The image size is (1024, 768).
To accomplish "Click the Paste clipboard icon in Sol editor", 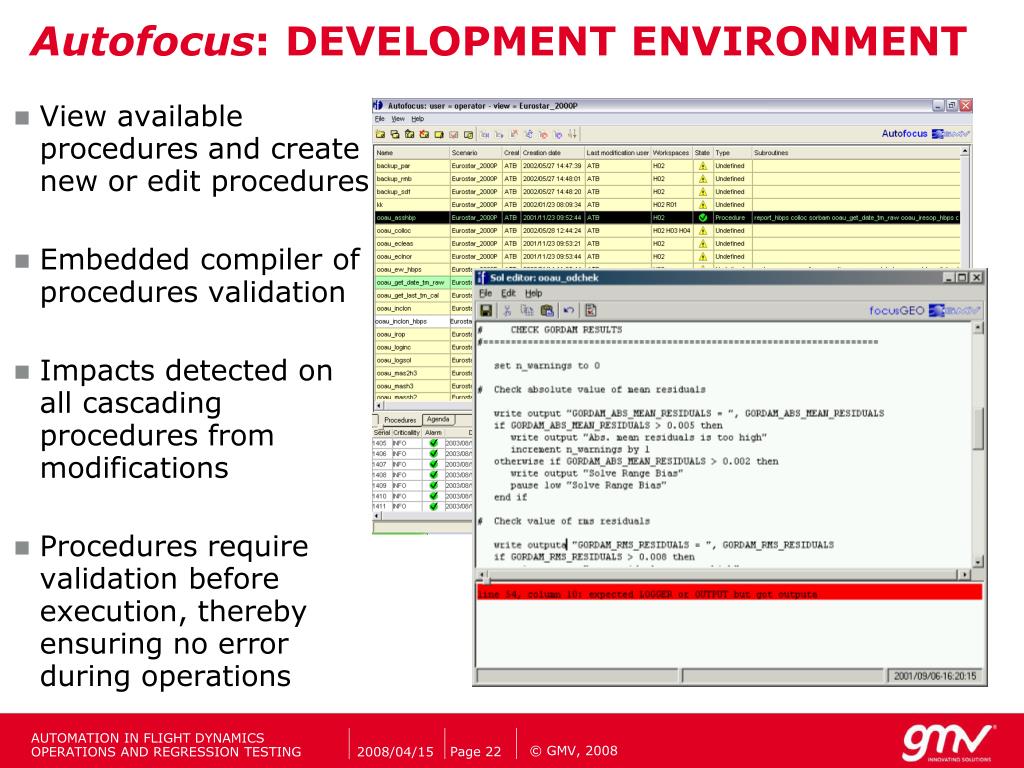I will coord(547,310).
